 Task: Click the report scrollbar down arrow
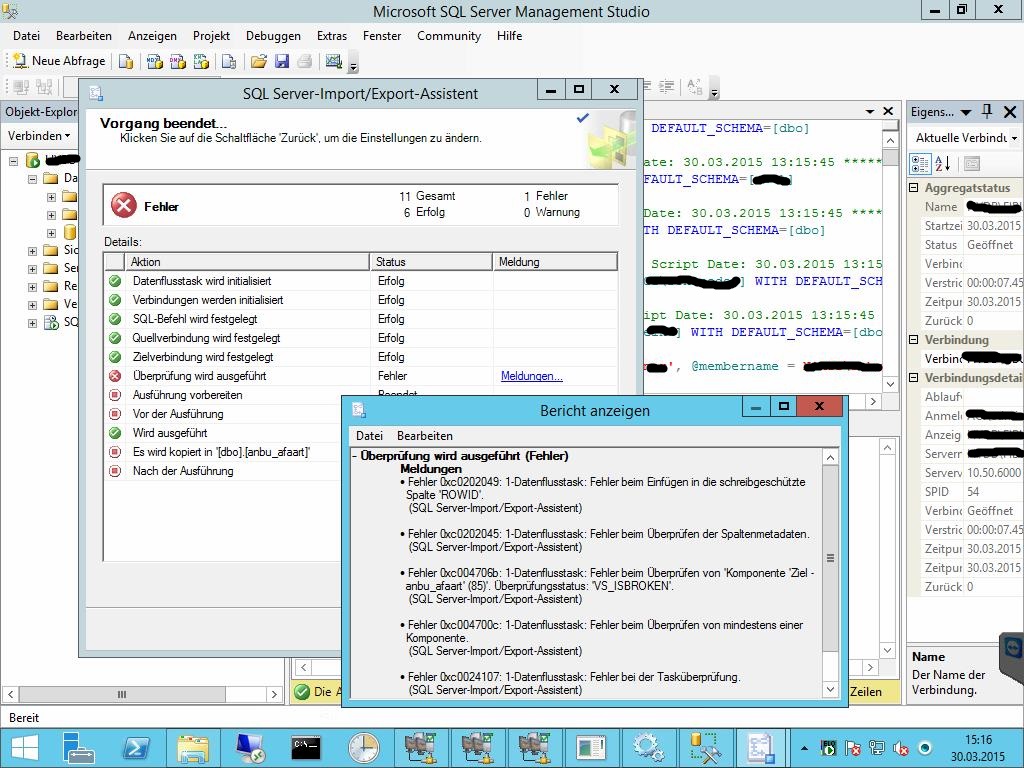pyautogui.click(x=830, y=689)
